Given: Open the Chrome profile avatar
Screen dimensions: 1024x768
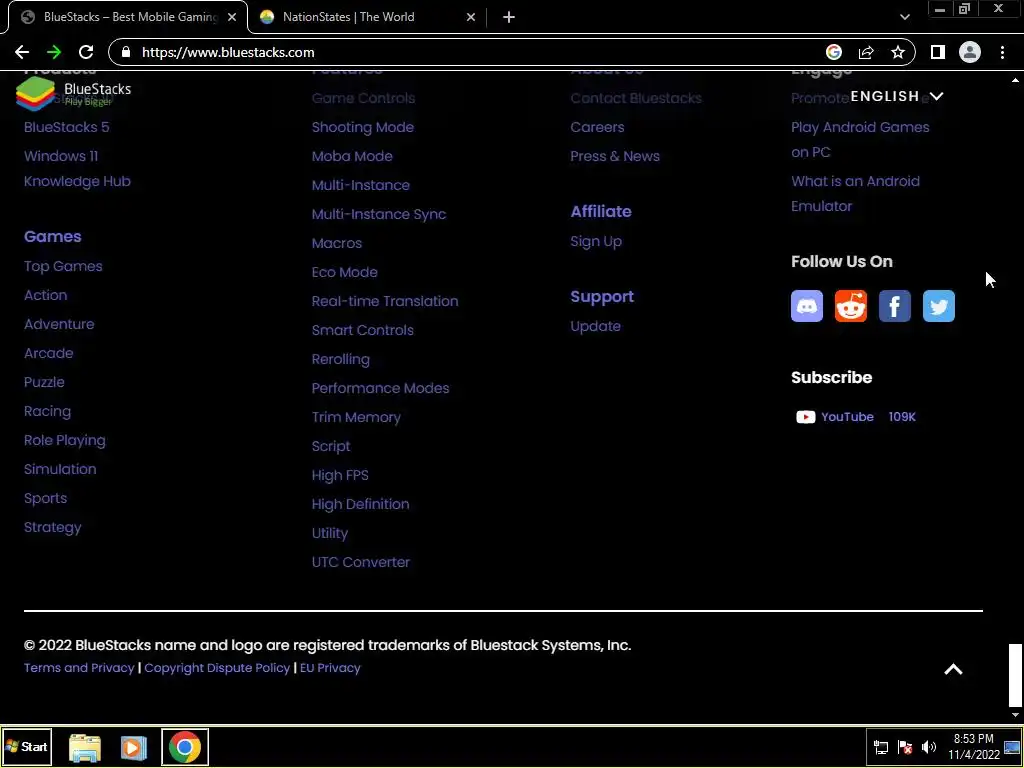Looking at the screenshot, I should 970,52.
